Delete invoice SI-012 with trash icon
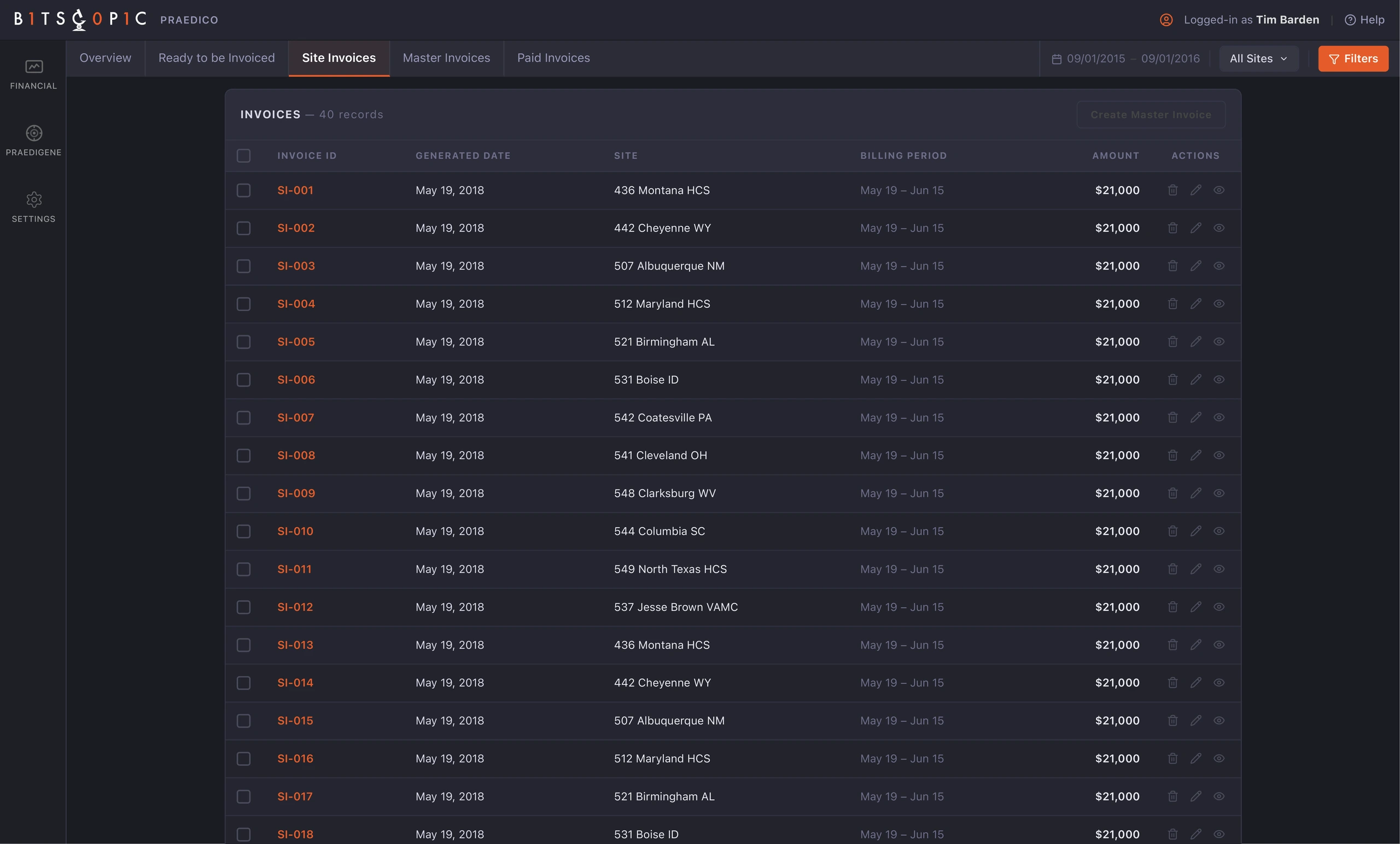 click(x=1172, y=607)
